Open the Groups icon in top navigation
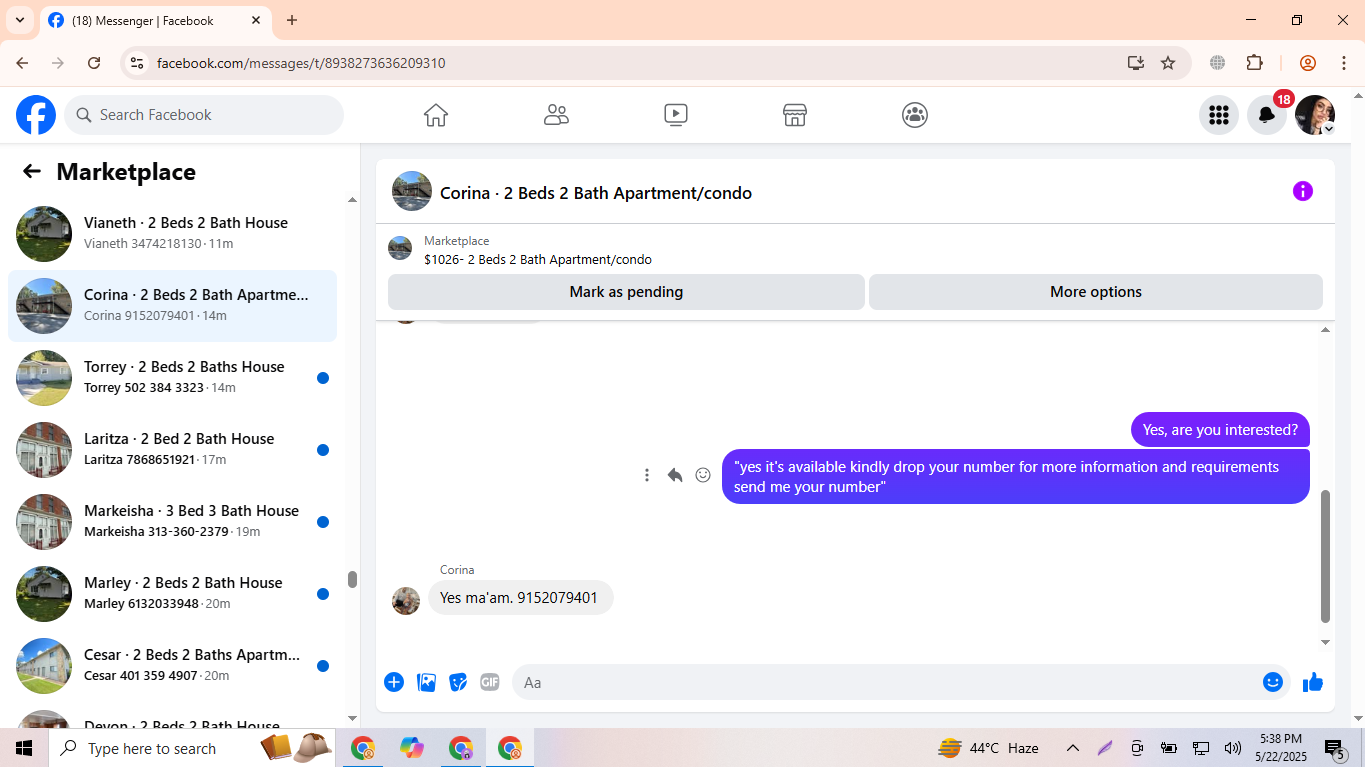 (x=915, y=115)
